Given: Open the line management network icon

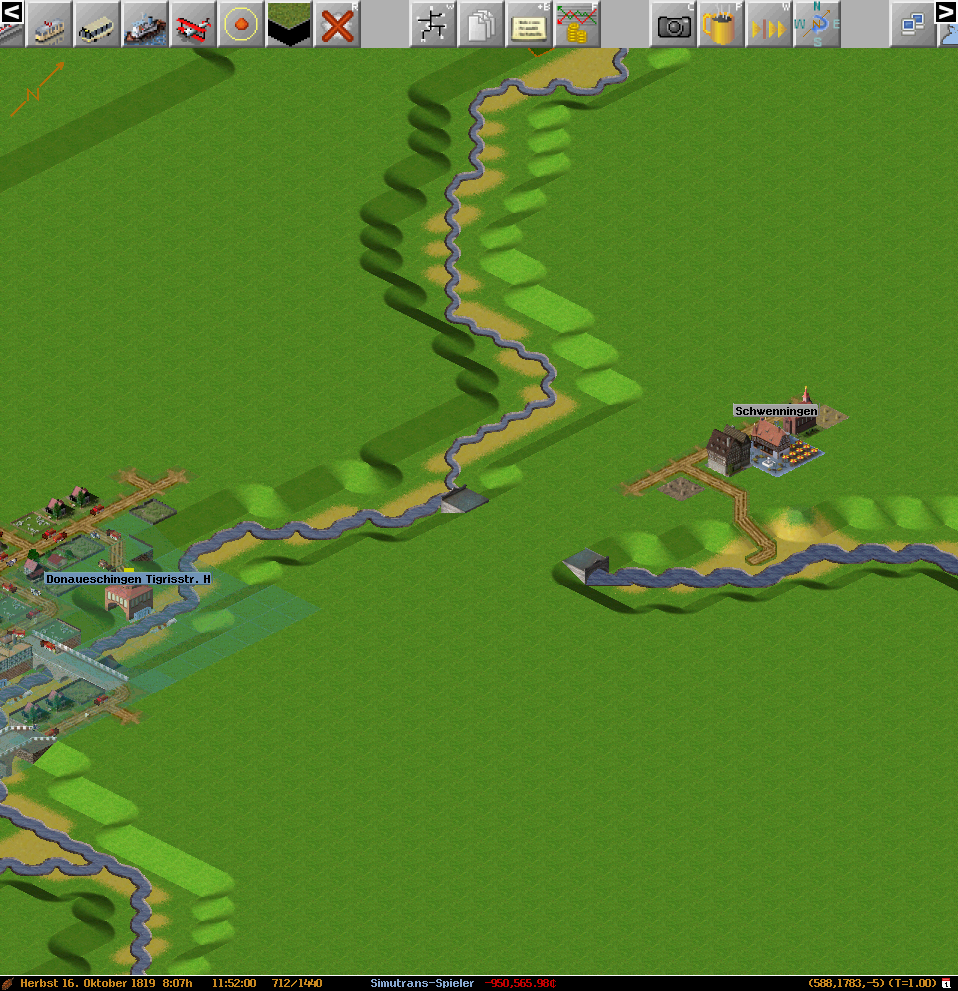Looking at the screenshot, I should coord(433,25).
